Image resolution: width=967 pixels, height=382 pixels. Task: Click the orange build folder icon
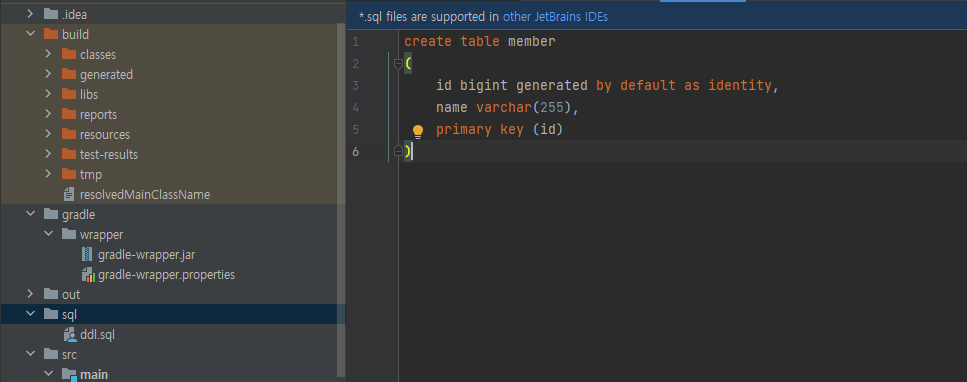pyautogui.click(x=51, y=34)
